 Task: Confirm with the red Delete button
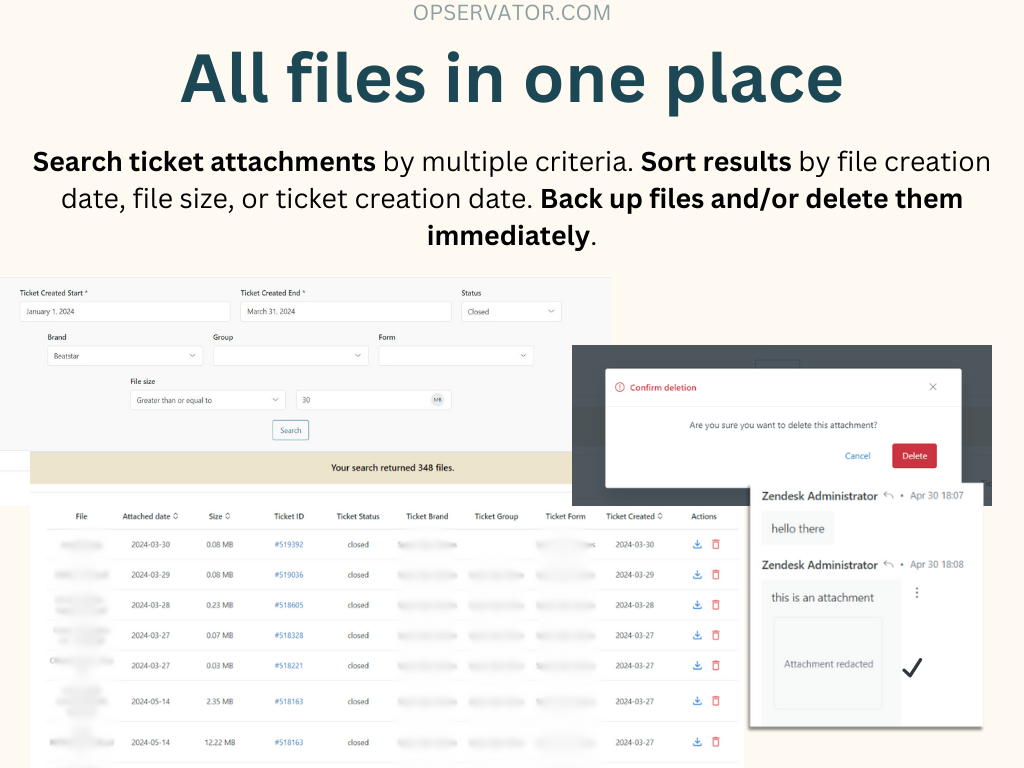914,456
